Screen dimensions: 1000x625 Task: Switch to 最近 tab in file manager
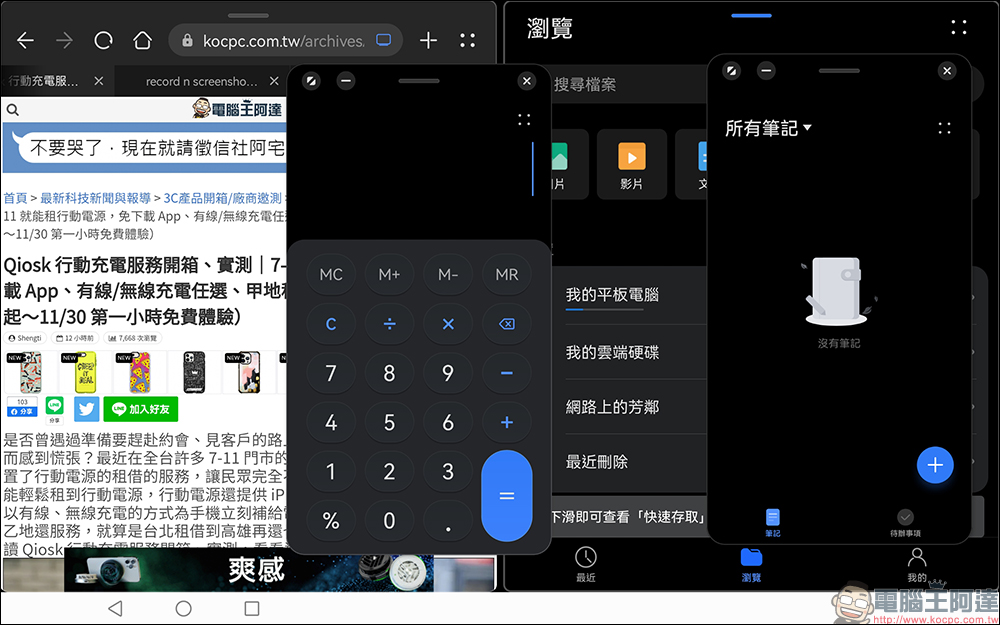click(x=586, y=564)
